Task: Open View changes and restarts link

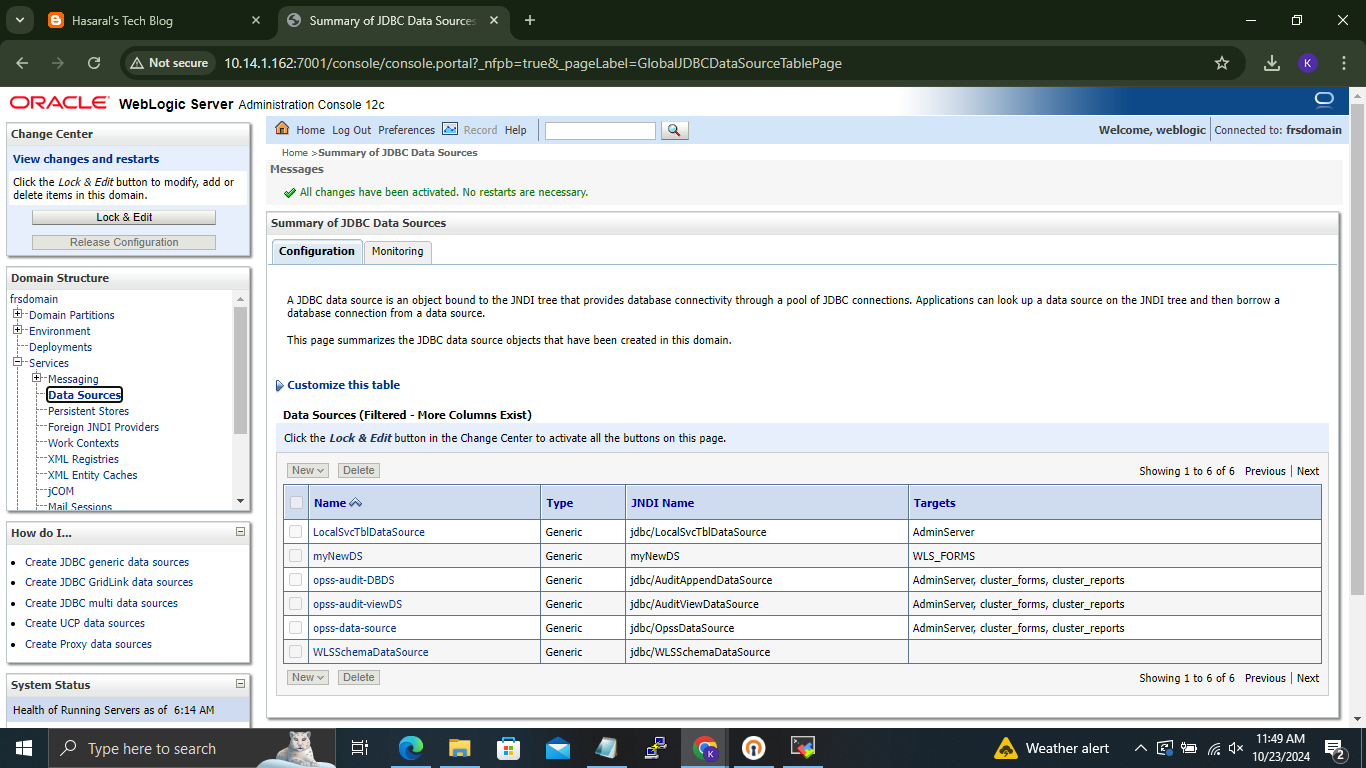Action: pos(86,159)
